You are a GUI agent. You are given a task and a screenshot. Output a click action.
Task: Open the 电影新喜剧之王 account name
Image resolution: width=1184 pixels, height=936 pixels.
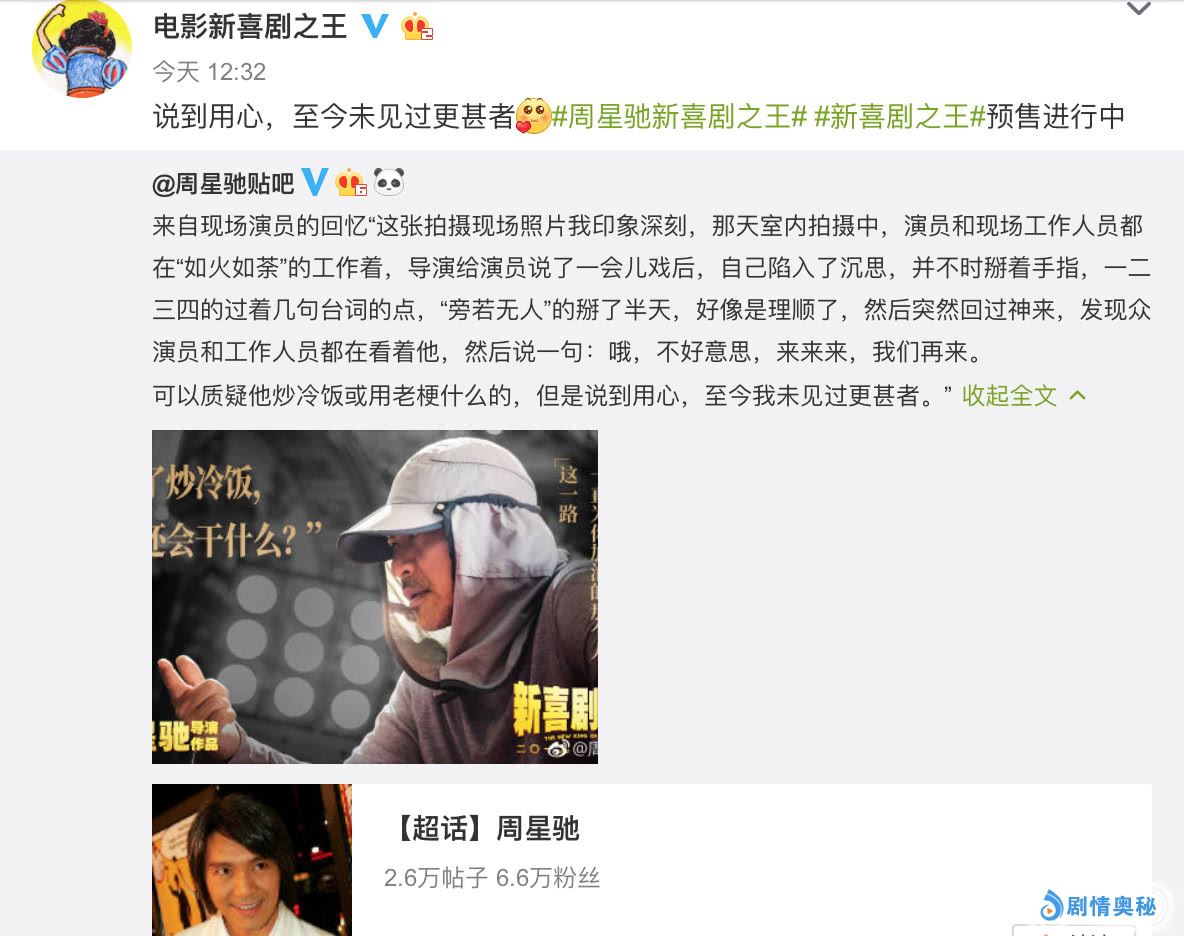[x=250, y=27]
